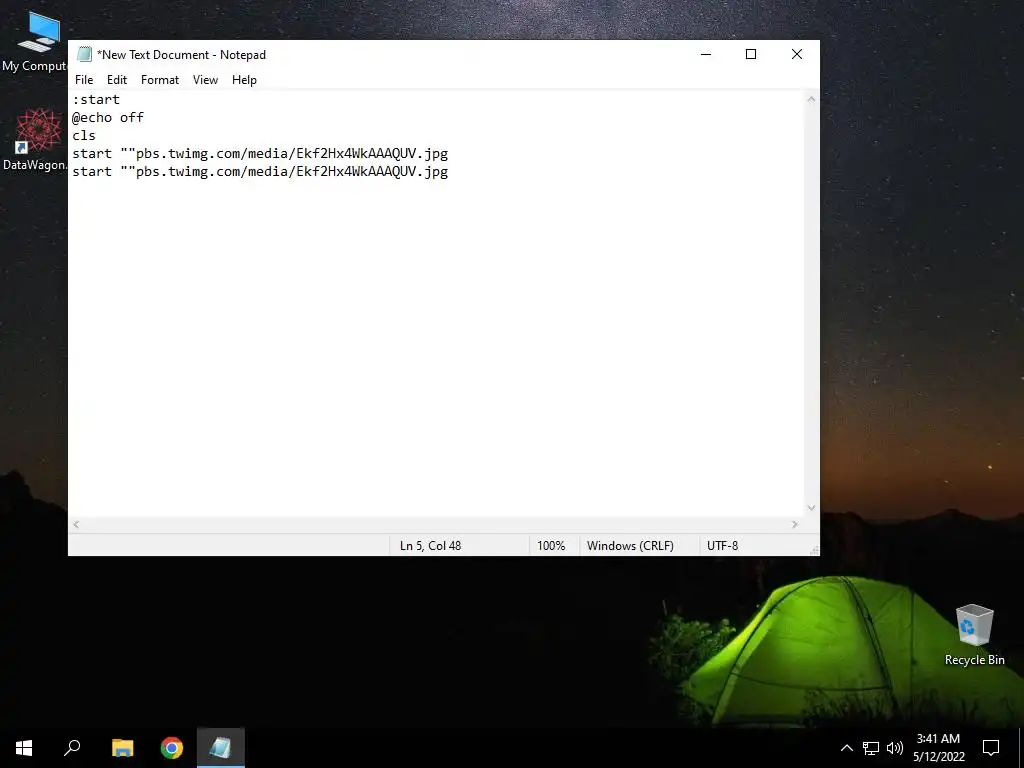Click the 100% zoom status entry

(x=551, y=545)
